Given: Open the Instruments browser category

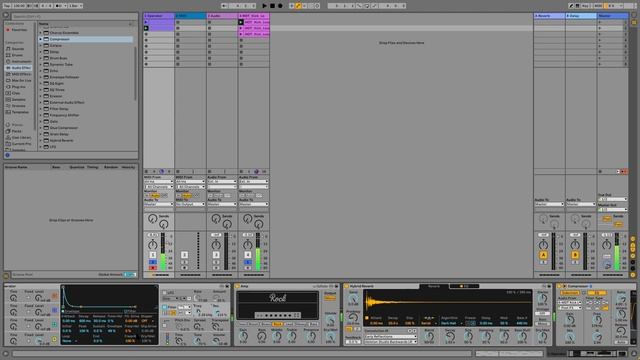Looking at the screenshot, I should 18,61.
